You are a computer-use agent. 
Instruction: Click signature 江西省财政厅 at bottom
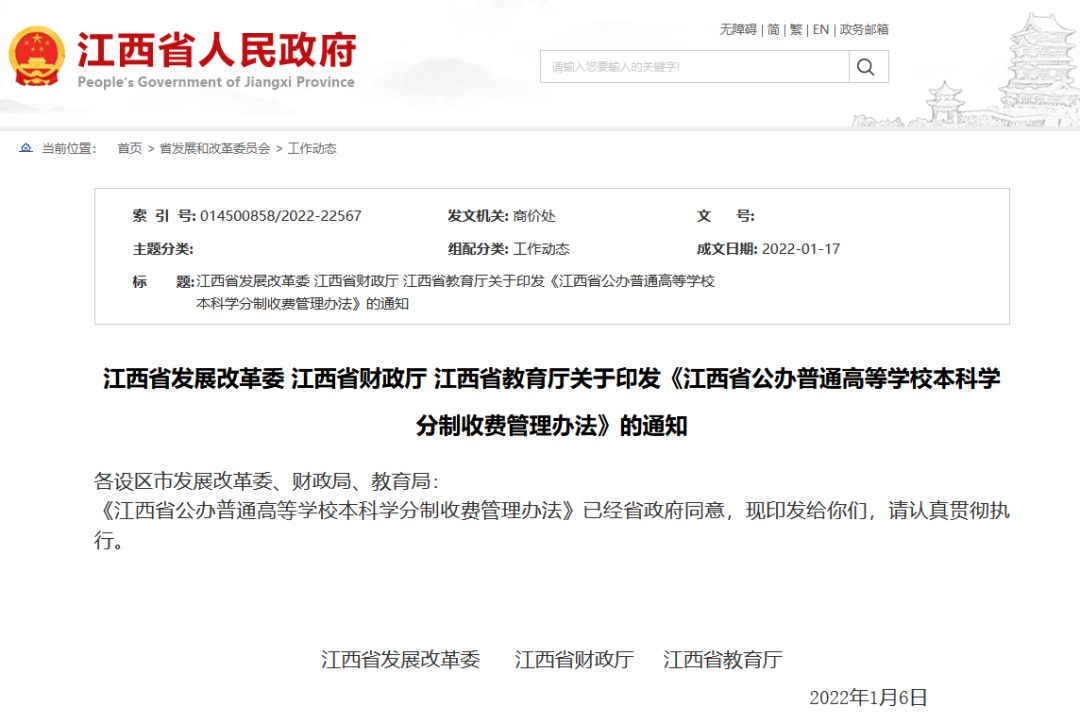(x=574, y=660)
